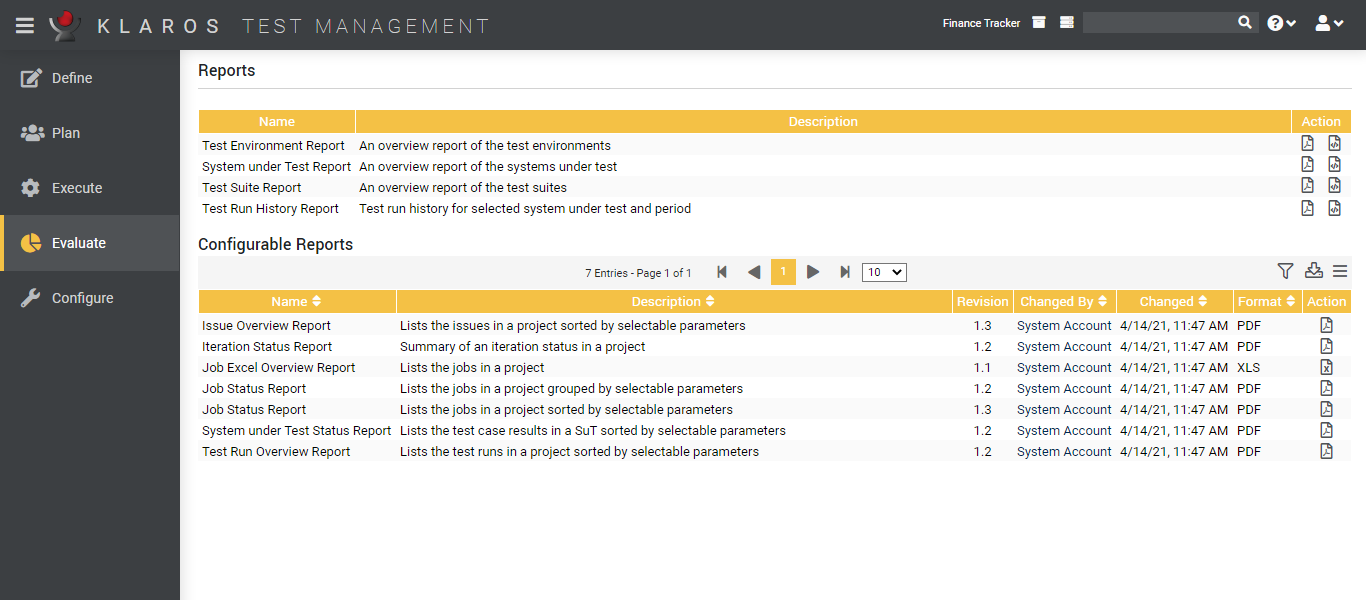Toggle Name column sorting
This screenshot has width=1366, height=600.
(x=296, y=301)
